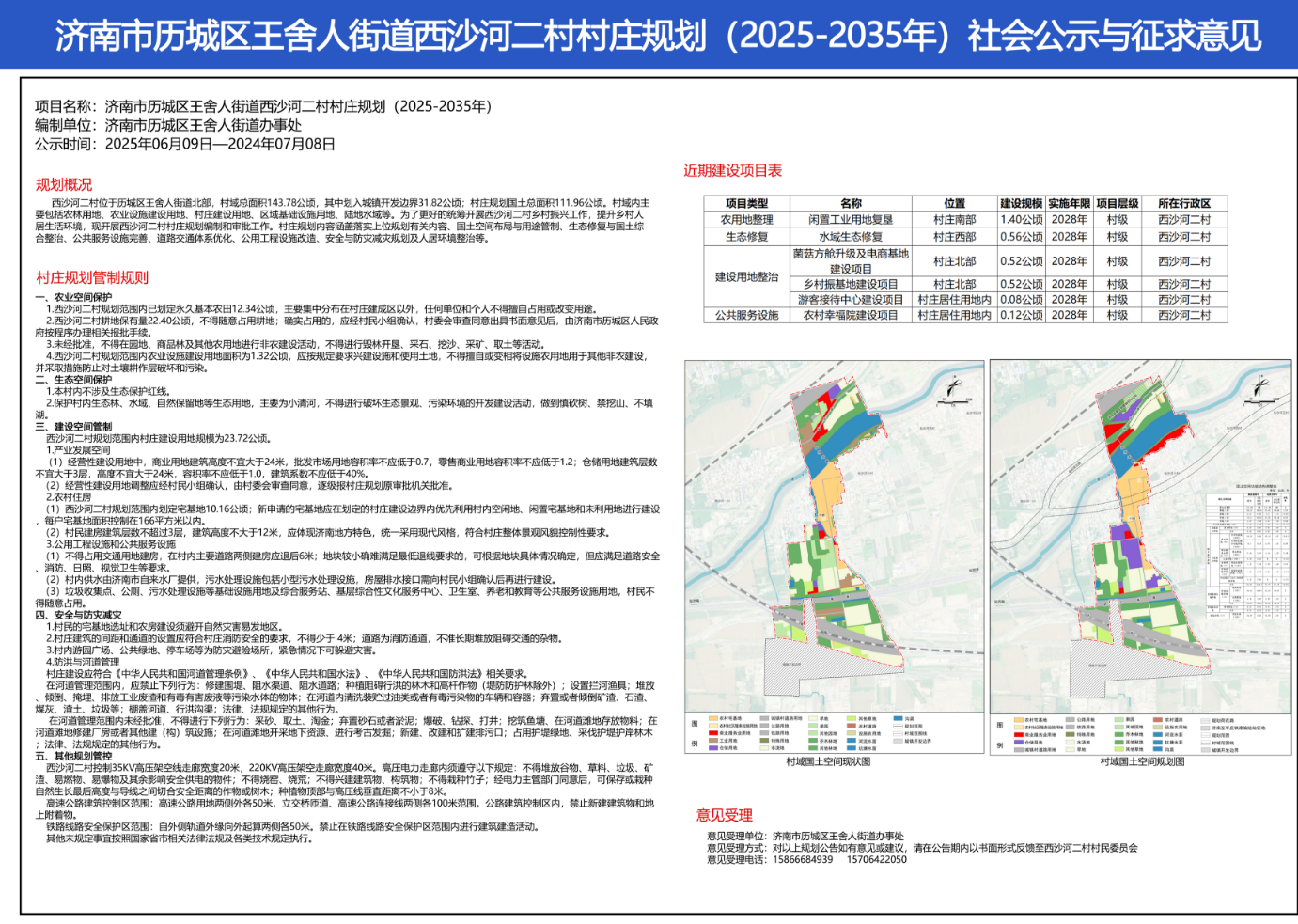Viewport: 1298px width, 924px height.
Task: Click the 0.08公顷 scale cell
Action: pos(1021,300)
